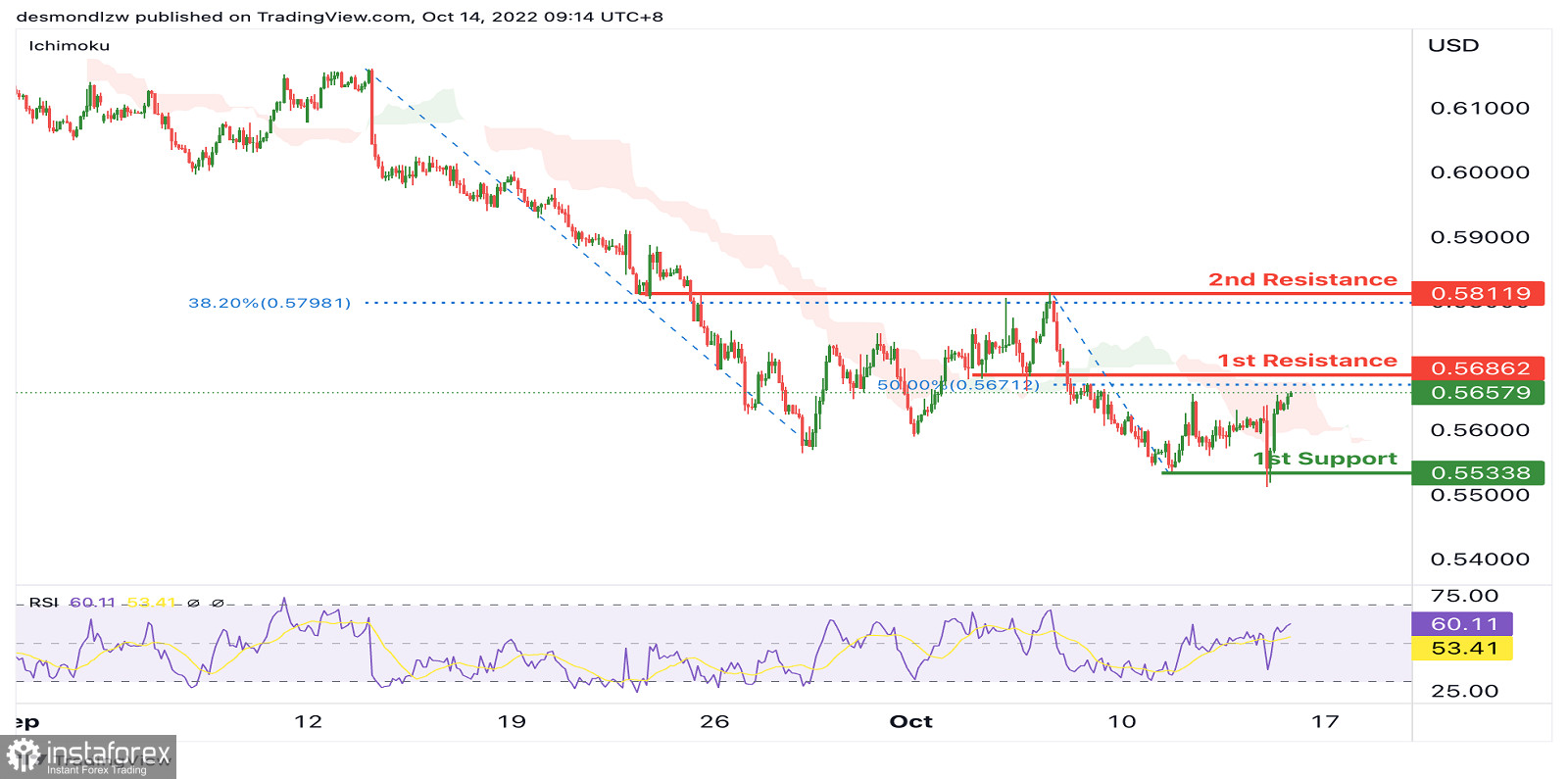Click the 0.61000 price axis label
Screen dimensions: 1568x779
(1480, 108)
